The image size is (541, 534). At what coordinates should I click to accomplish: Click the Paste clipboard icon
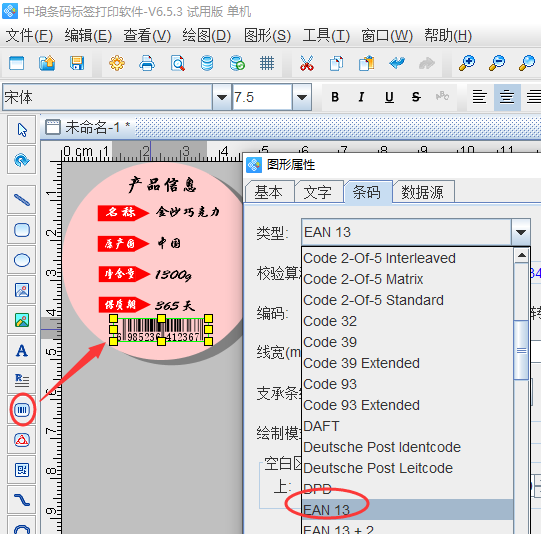click(x=366, y=63)
